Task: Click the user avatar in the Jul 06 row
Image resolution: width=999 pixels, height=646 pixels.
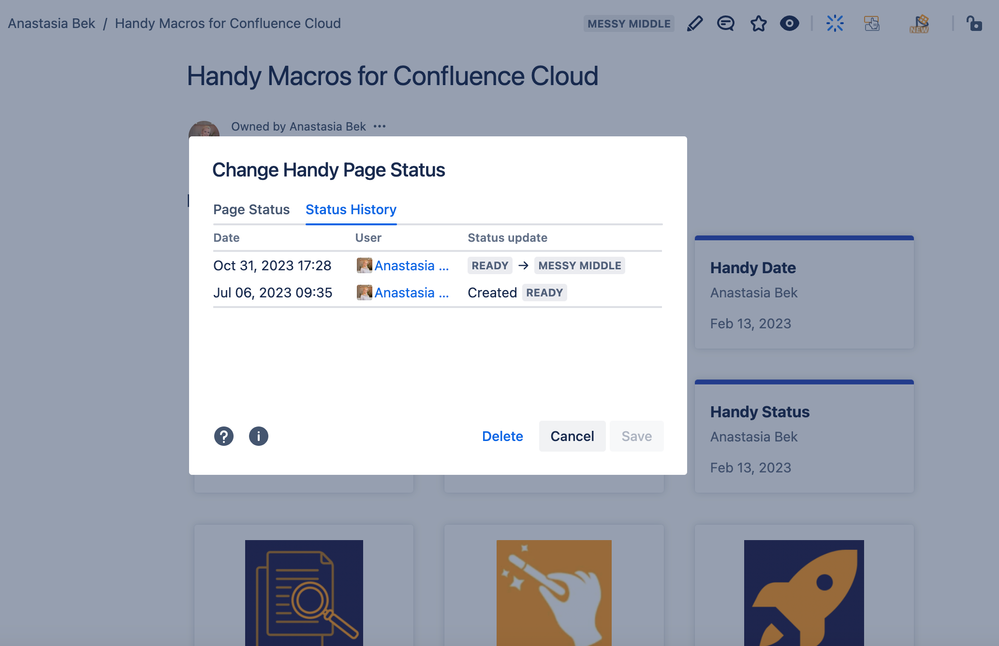Action: (364, 293)
